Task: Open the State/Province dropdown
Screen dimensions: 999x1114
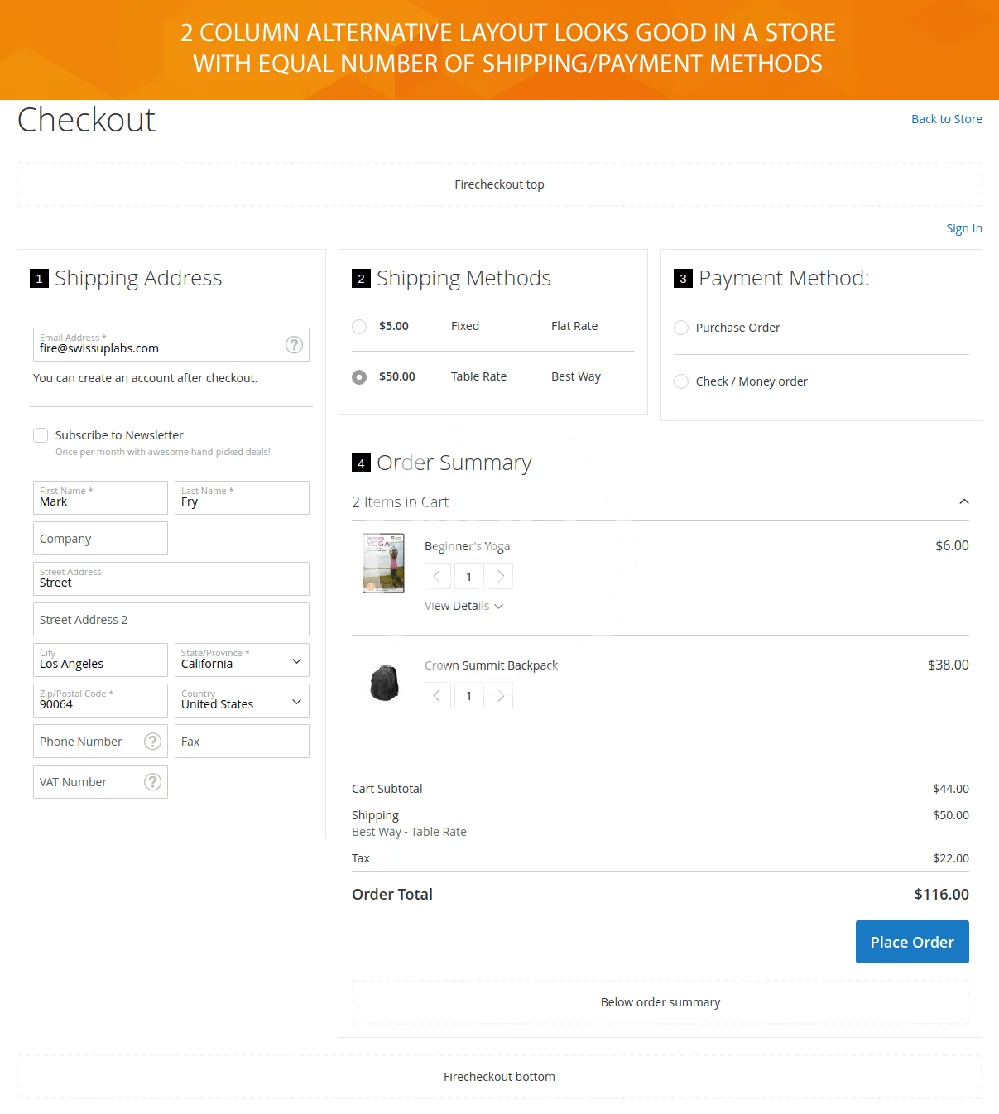Action: [241, 661]
